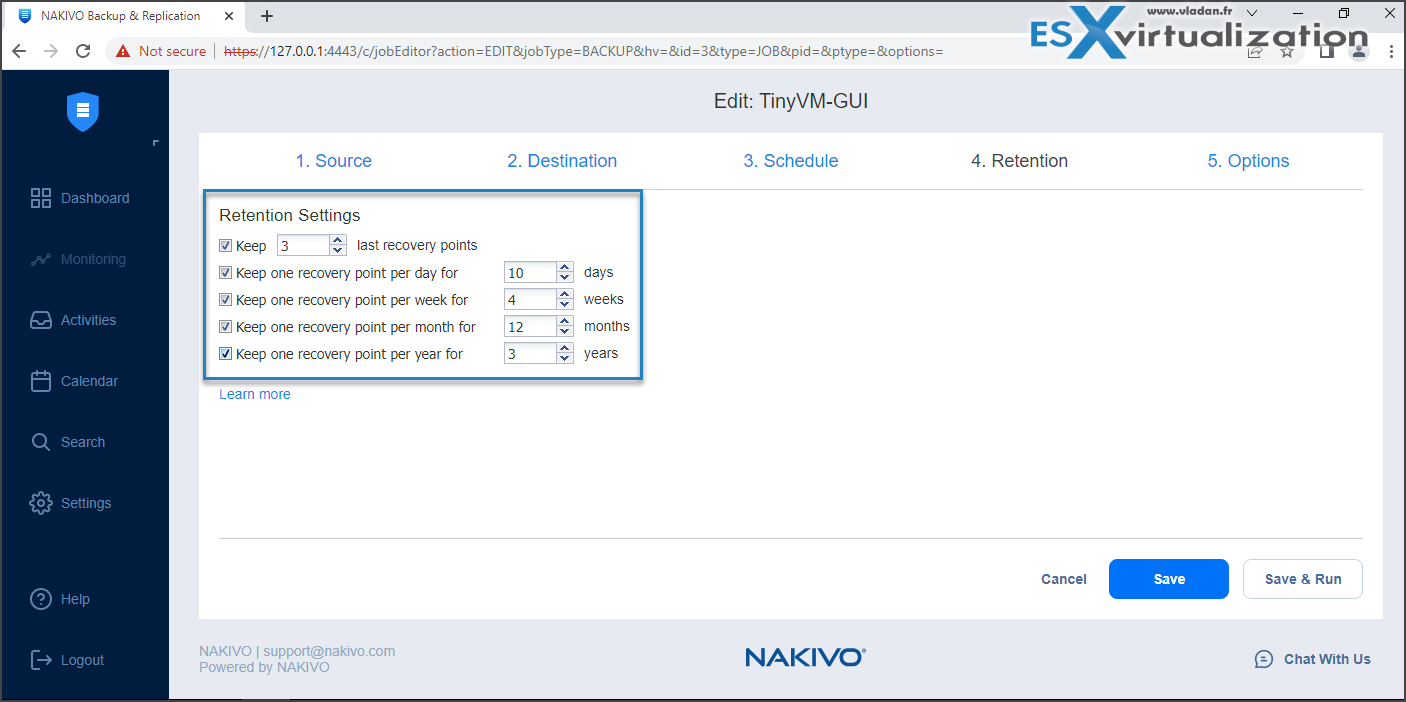This screenshot has height=702, width=1406.
Task: Switch to the 2. Destination step
Action: coord(562,161)
